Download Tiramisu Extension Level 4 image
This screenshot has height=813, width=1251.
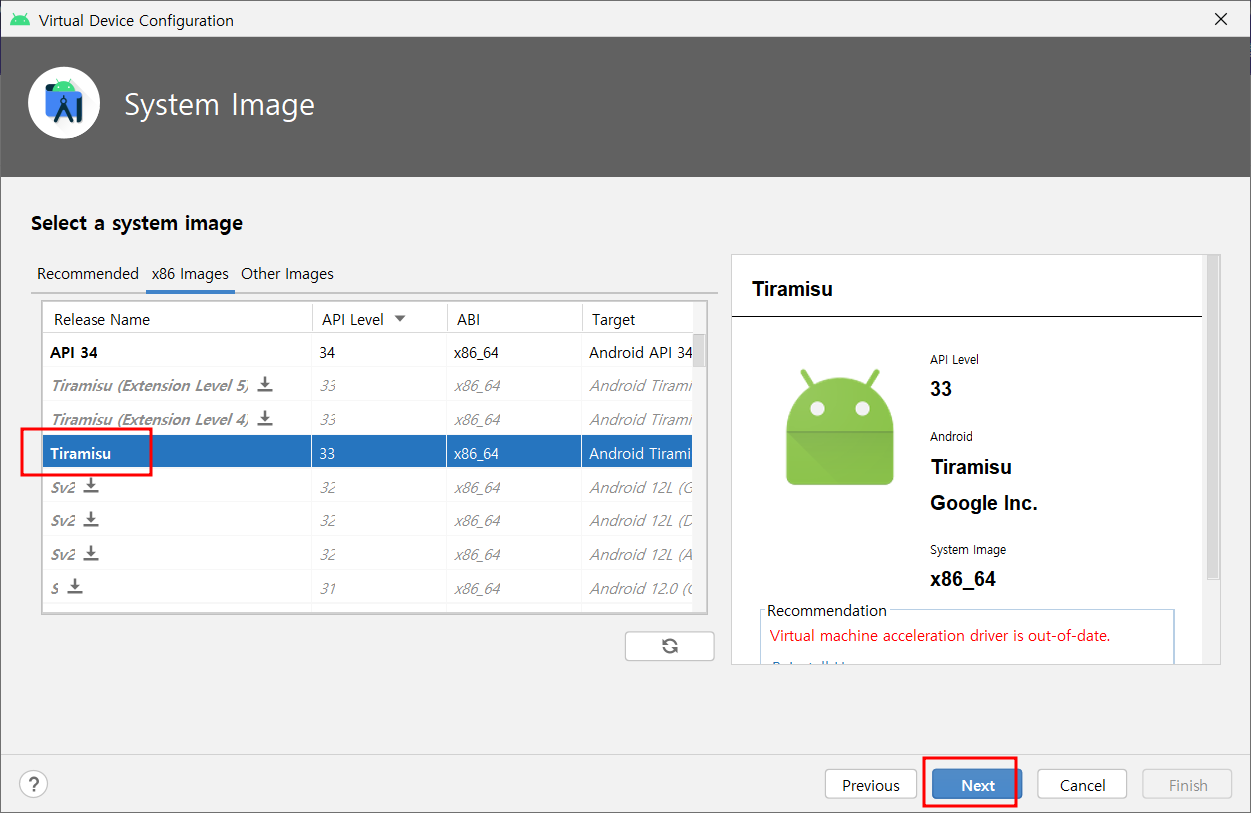click(265, 418)
